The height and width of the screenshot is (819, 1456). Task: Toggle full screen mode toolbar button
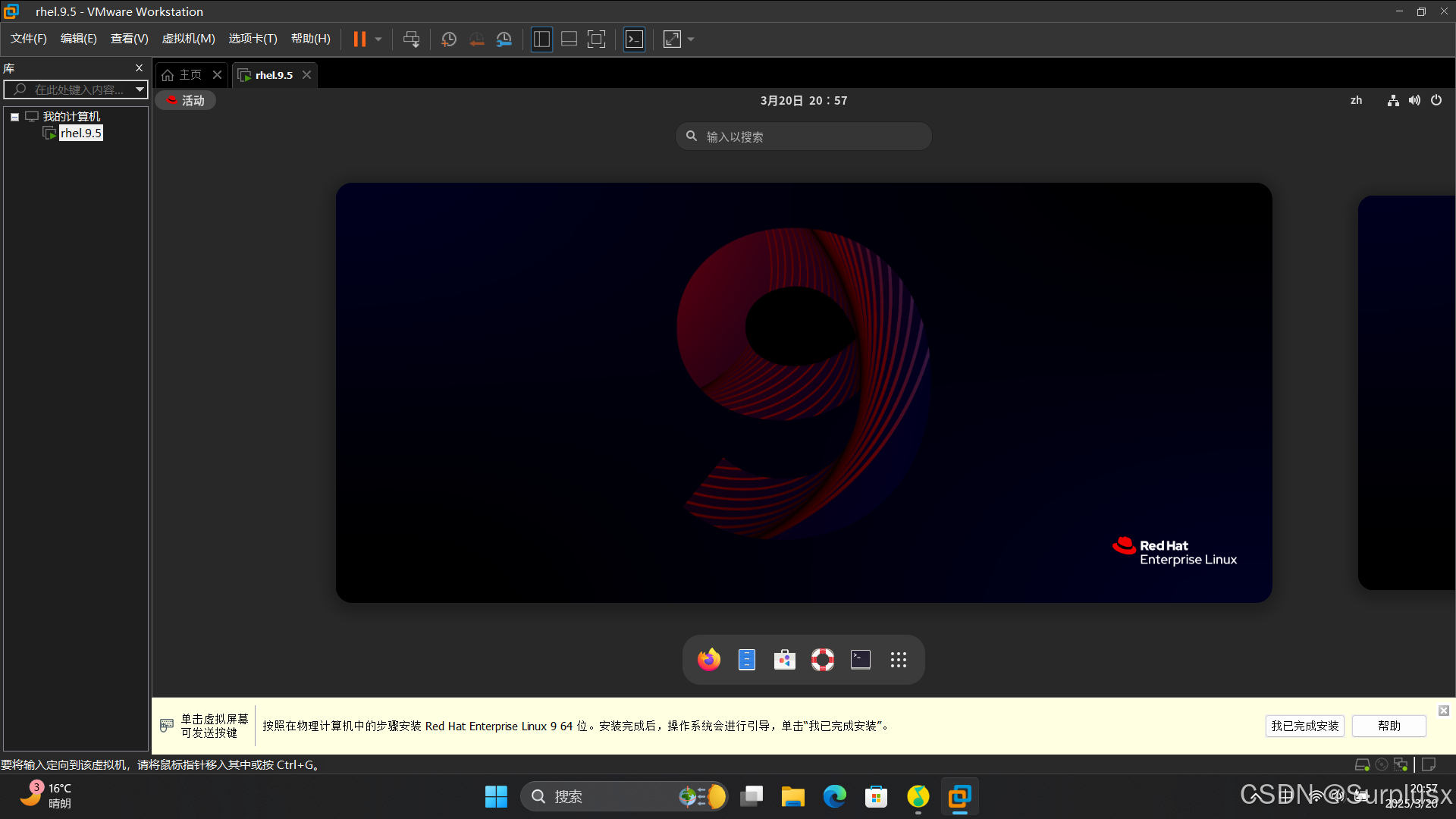597,39
